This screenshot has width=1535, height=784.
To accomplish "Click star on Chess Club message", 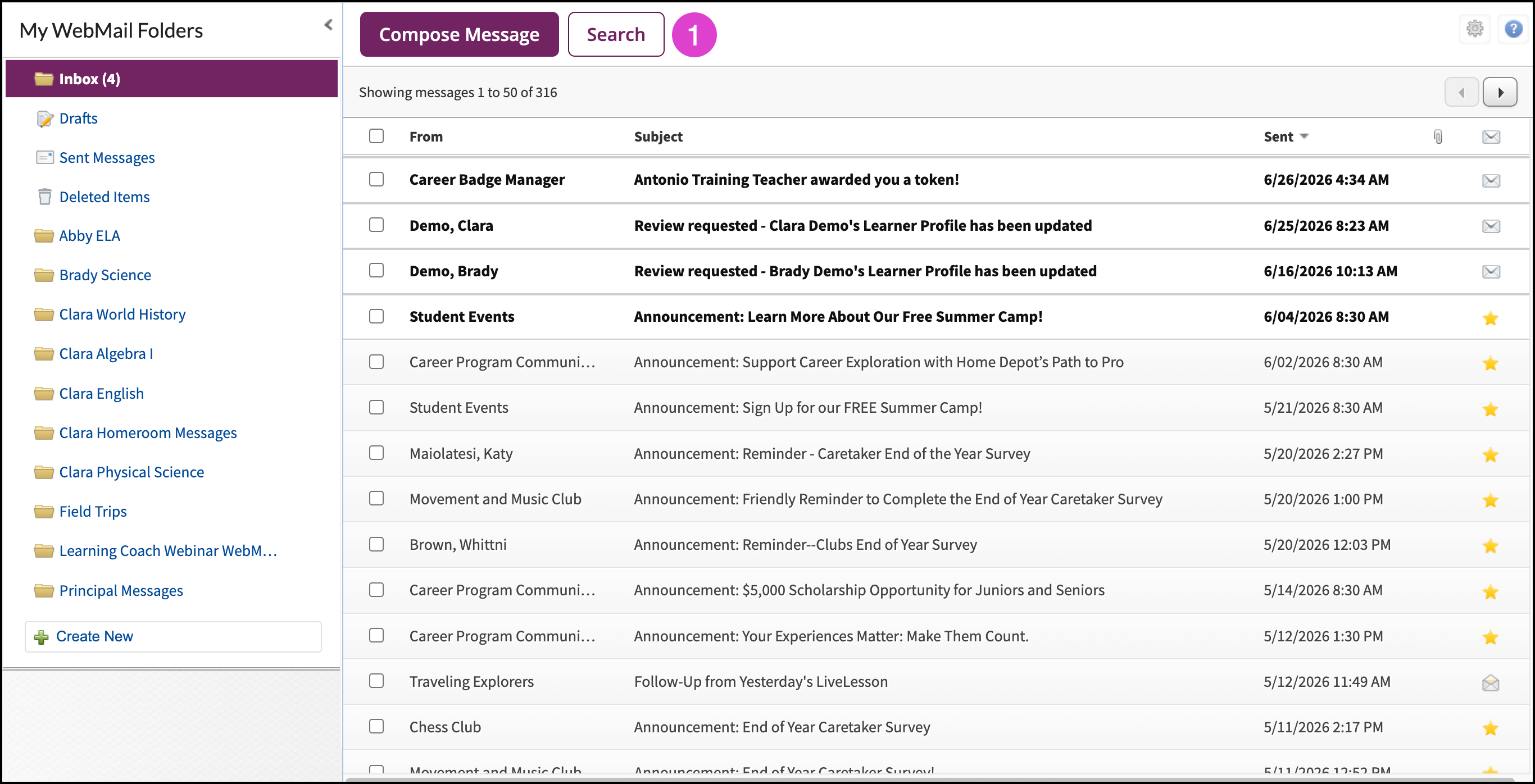I will (x=1490, y=728).
